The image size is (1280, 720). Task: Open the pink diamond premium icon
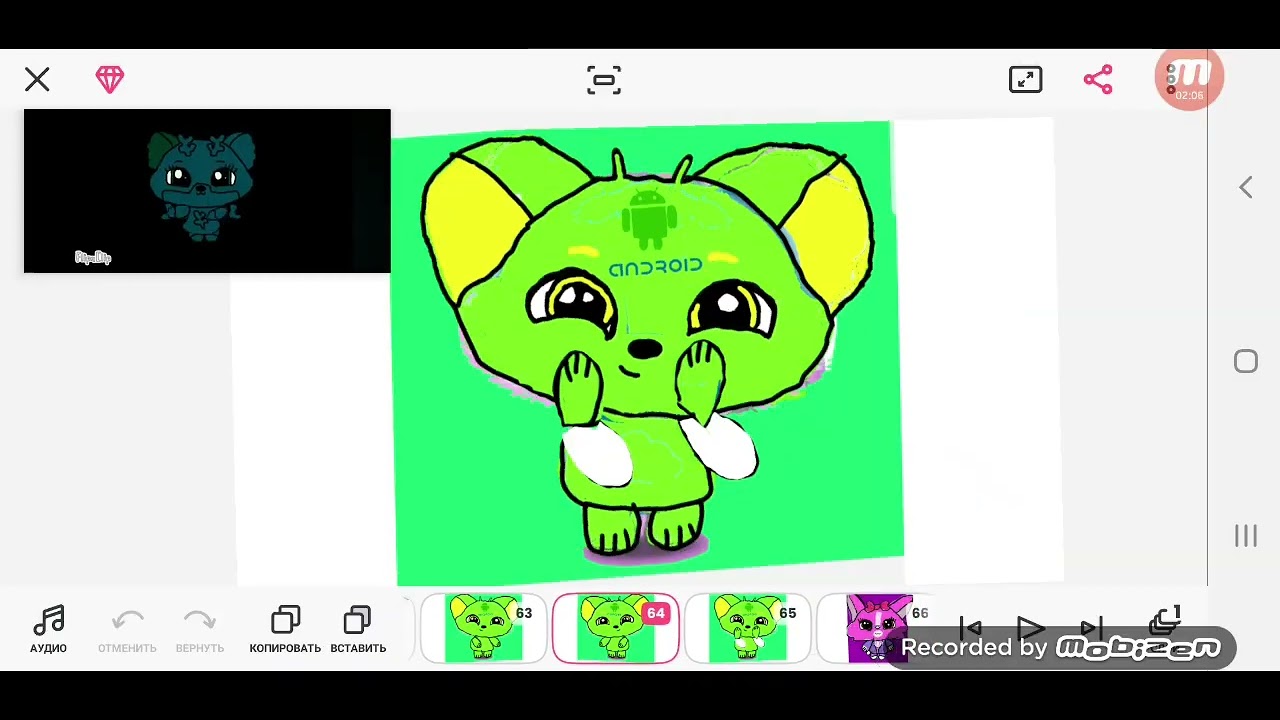click(x=110, y=80)
